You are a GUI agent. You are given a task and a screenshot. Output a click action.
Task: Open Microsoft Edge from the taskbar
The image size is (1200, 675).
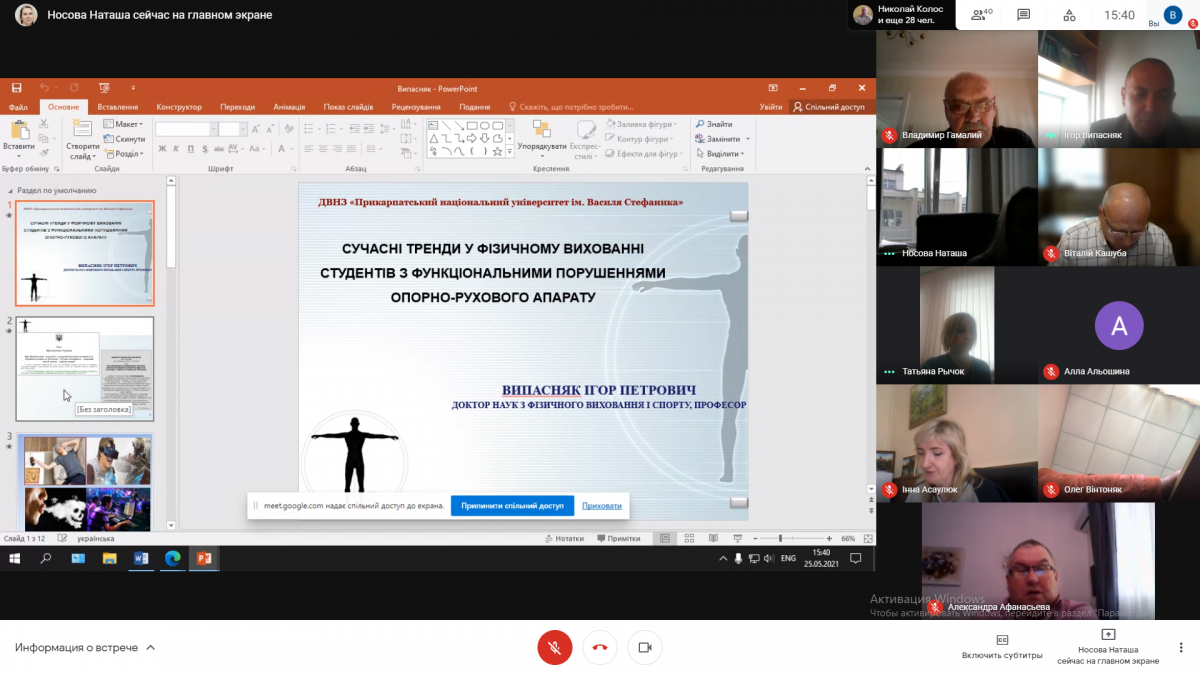172,559
